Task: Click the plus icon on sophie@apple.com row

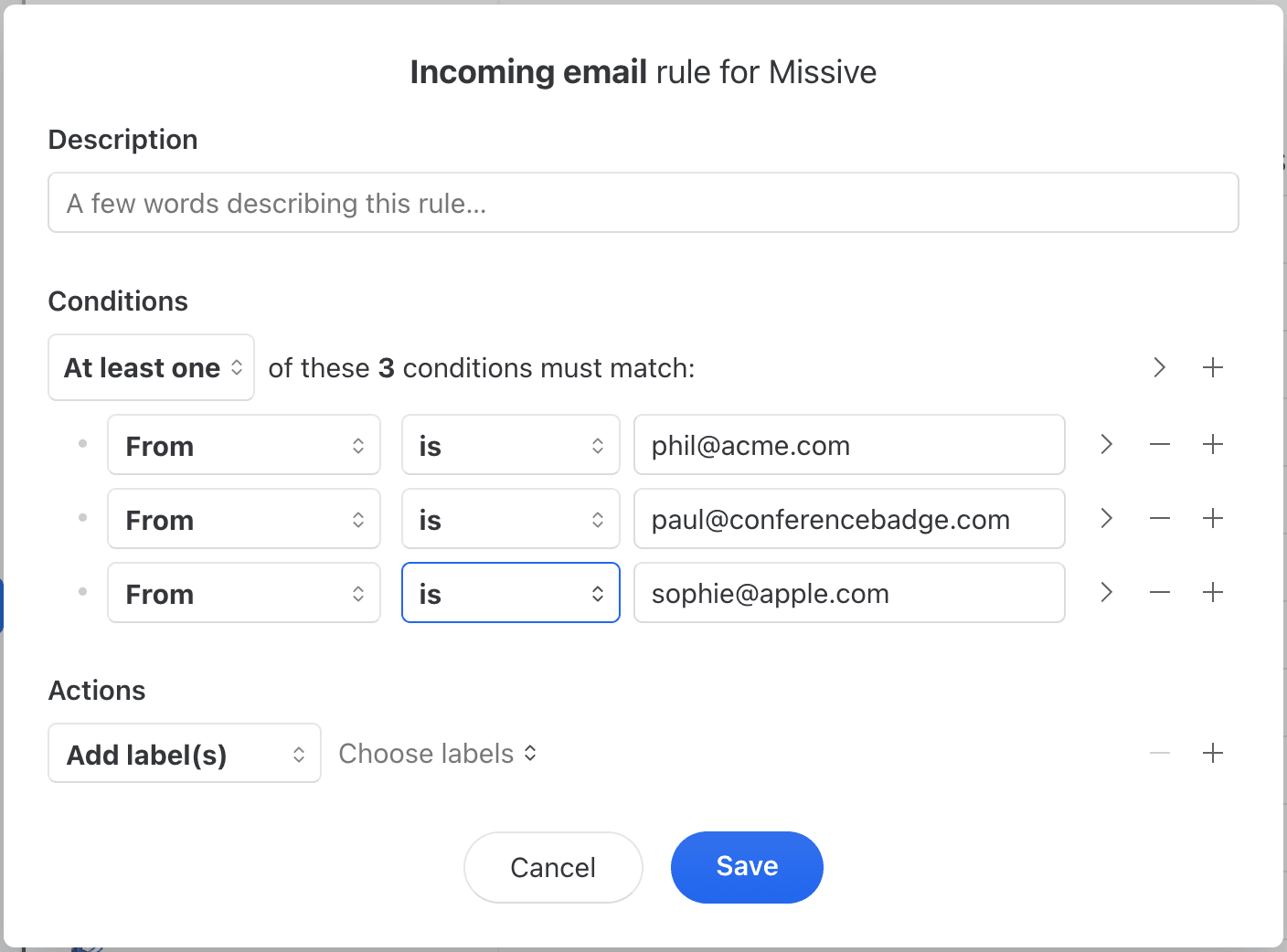Action: [x=1213, y=593]
